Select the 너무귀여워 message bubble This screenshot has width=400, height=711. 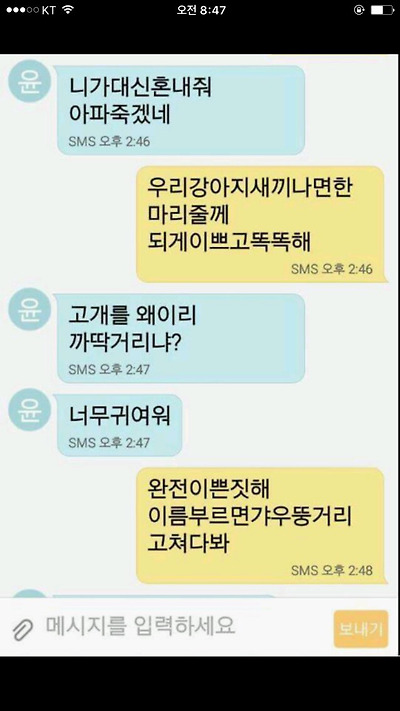pyautogui.click(x=120, y=425)
